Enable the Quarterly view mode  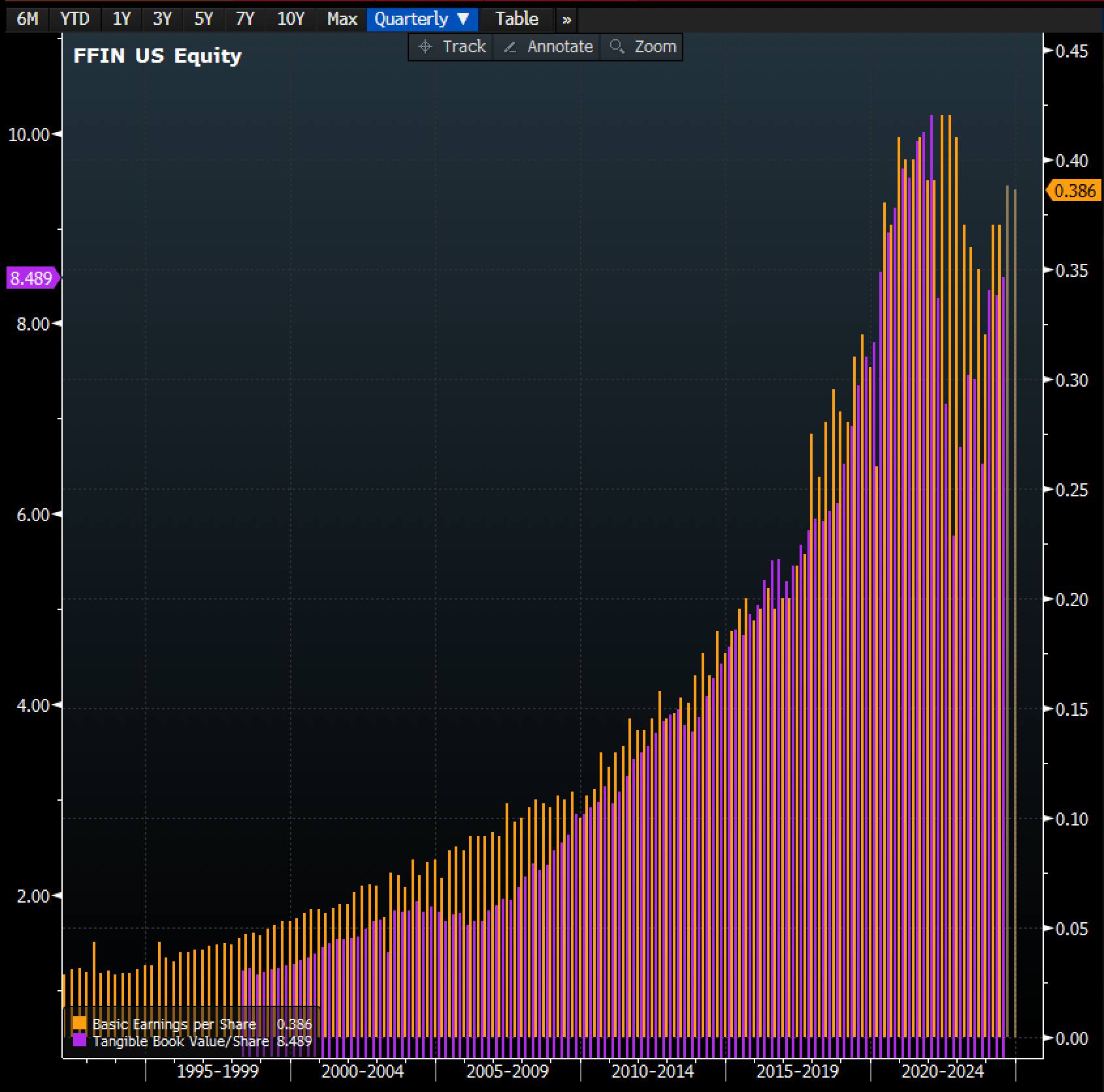coord(414,19)
